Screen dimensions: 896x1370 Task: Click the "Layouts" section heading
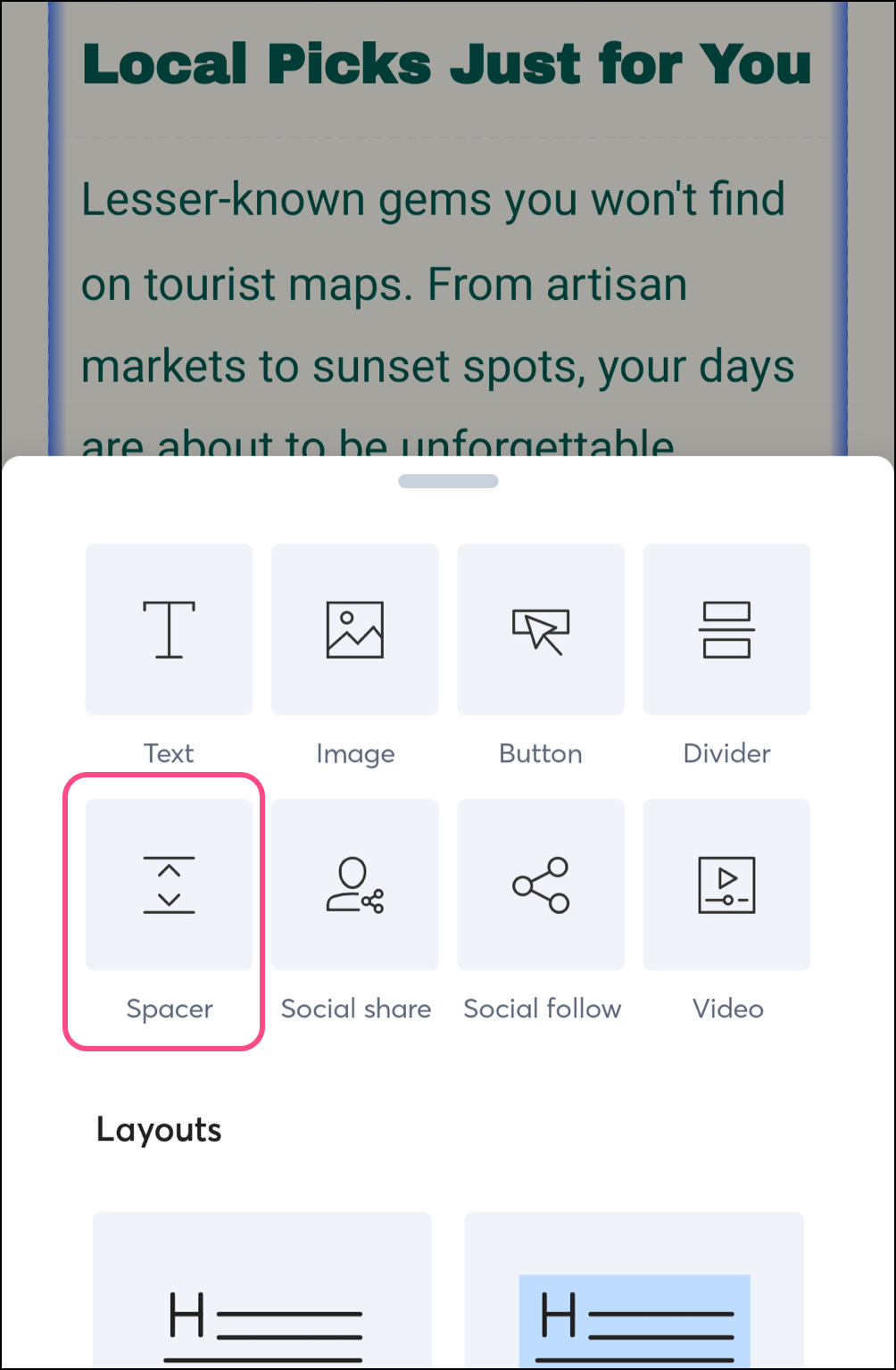159,1130
